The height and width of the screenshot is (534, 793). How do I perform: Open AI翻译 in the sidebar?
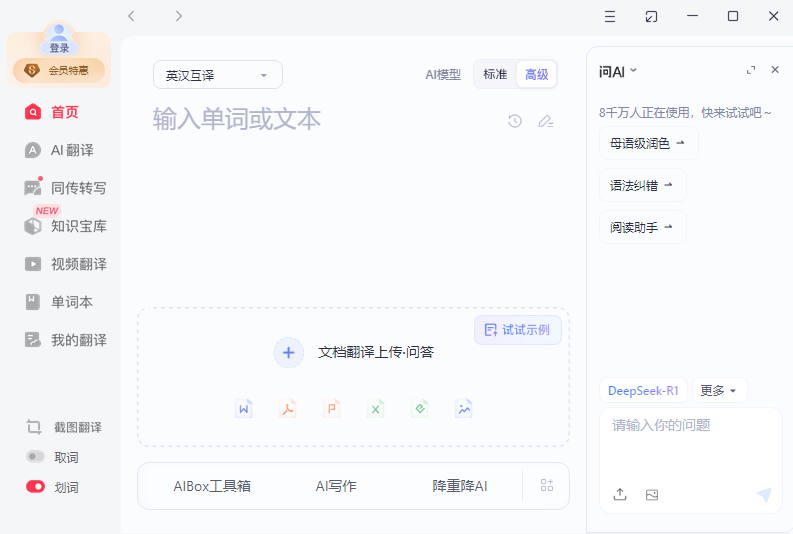59,150
